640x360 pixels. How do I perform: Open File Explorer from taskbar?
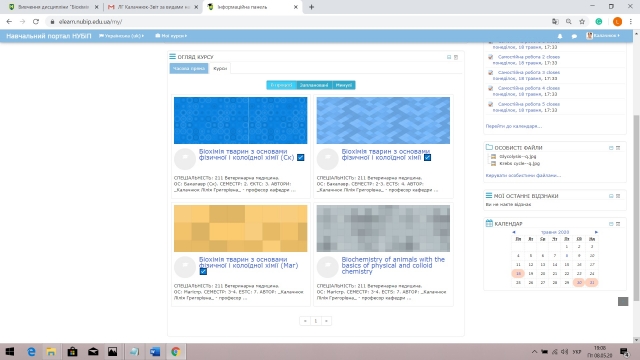[51, 351]
